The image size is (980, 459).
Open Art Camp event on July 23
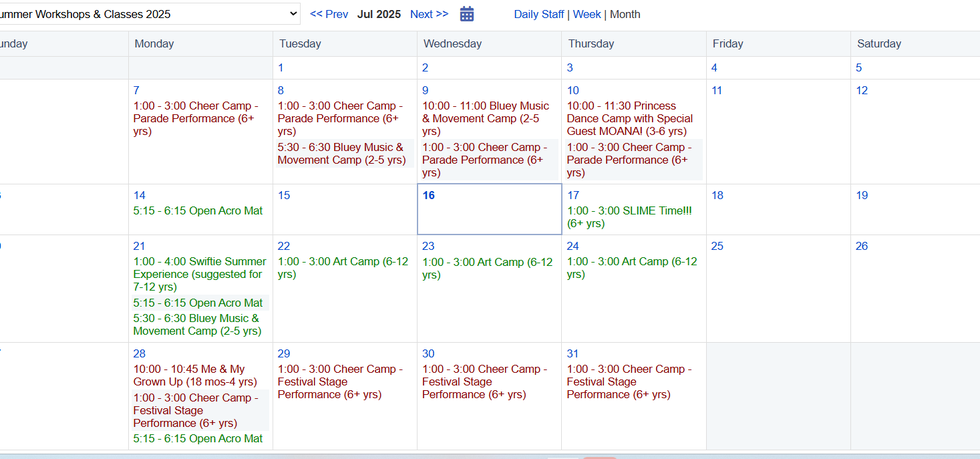pos(488,268)
